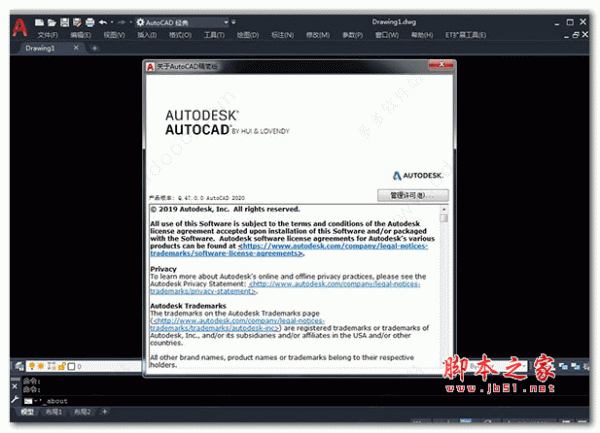The height and width of the screenshot is (433, 600).
Task: Click the command input field showing _about
Action: (306, 401)
